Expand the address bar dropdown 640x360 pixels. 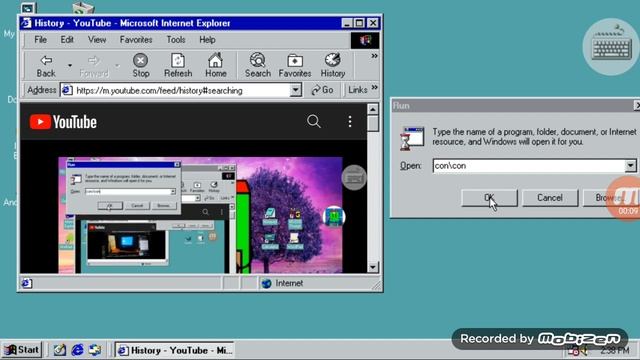(x=296, y=90)
